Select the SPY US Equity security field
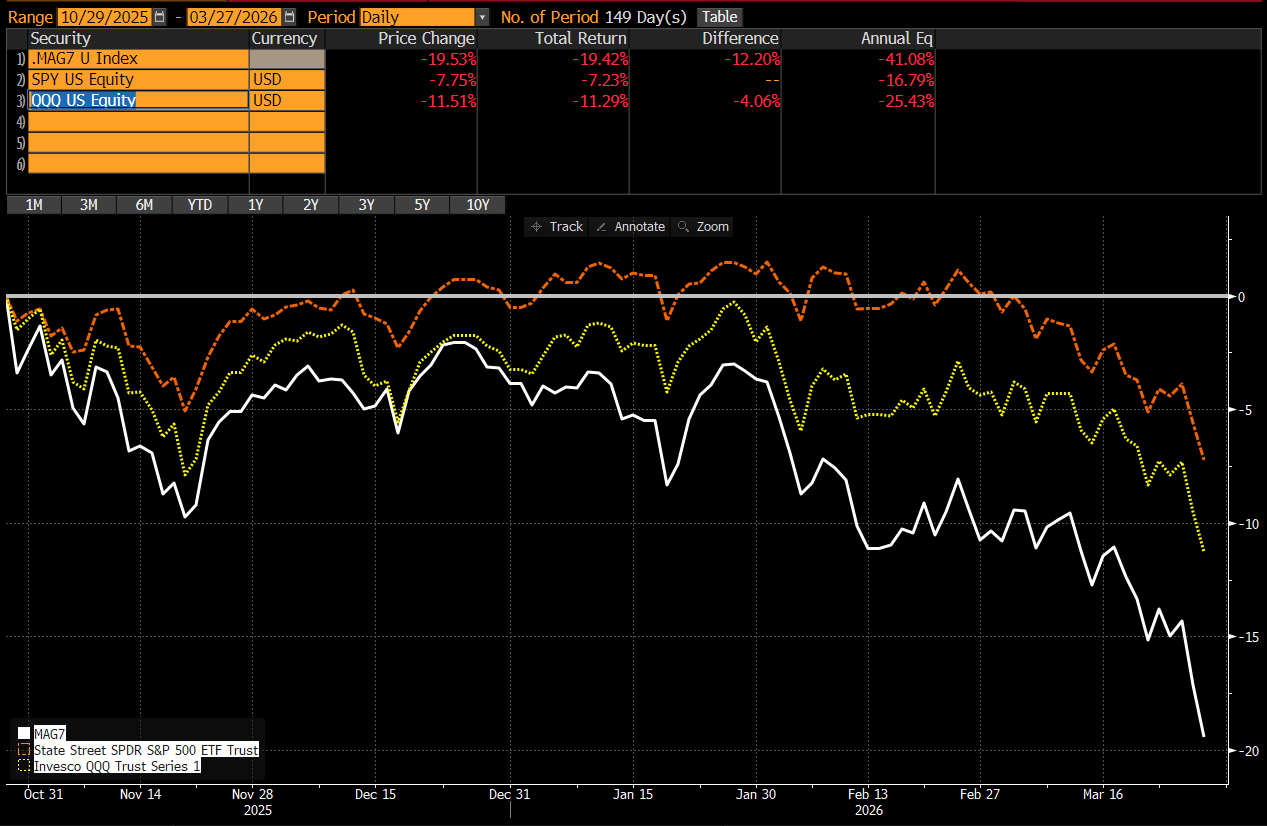This screenshot has width=1267, height=826. point(138,80)
